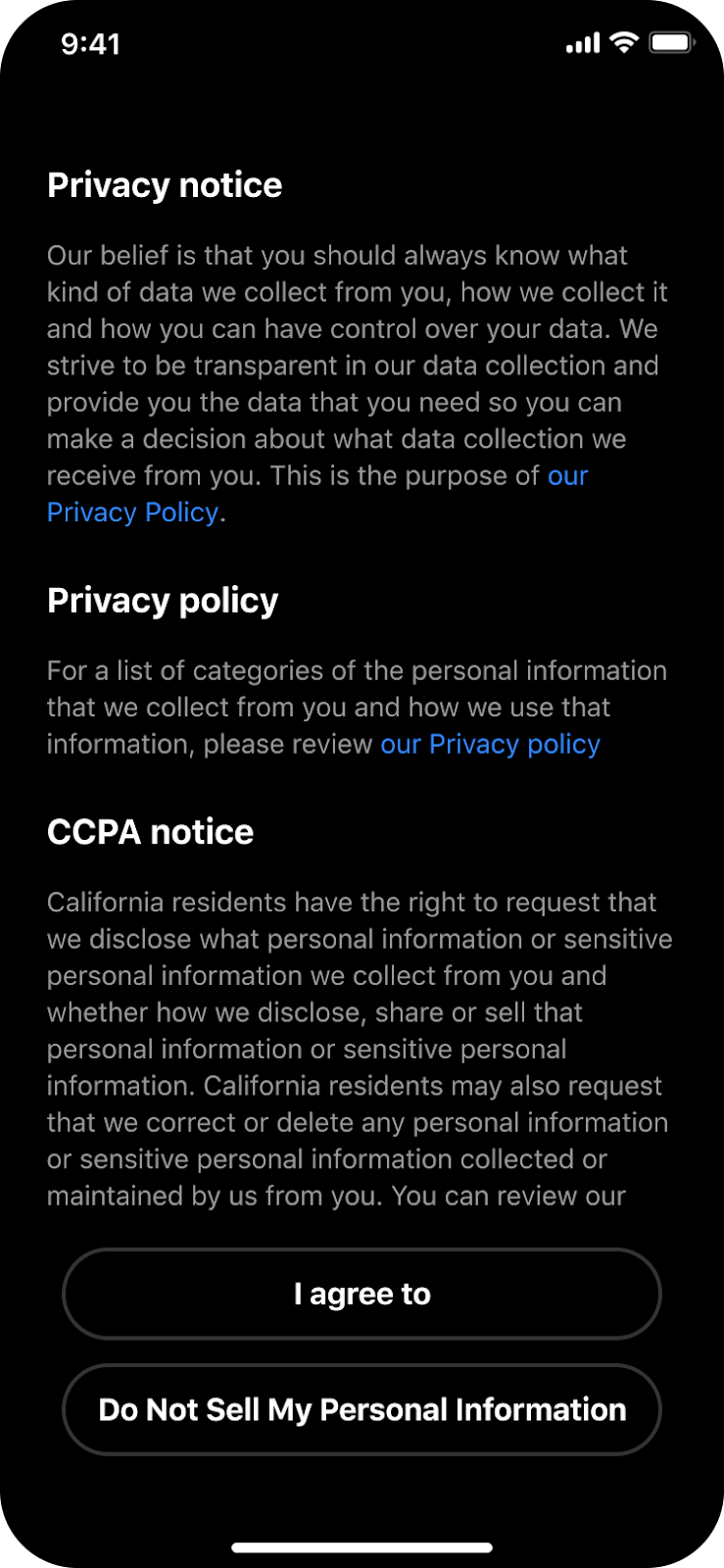
Task: Tap the battery level icon
Action: 672,43
